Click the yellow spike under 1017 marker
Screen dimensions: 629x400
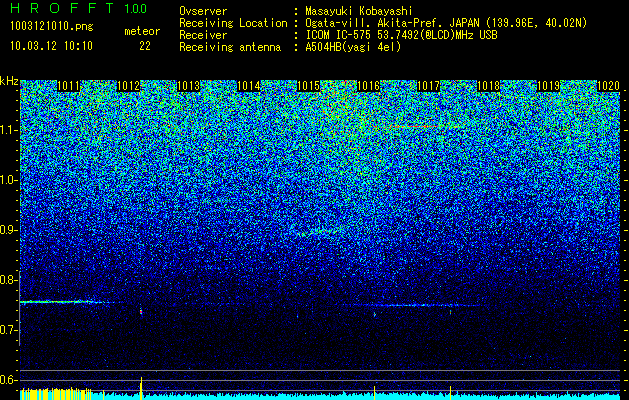pyautogui.click(x=450, y=392)
